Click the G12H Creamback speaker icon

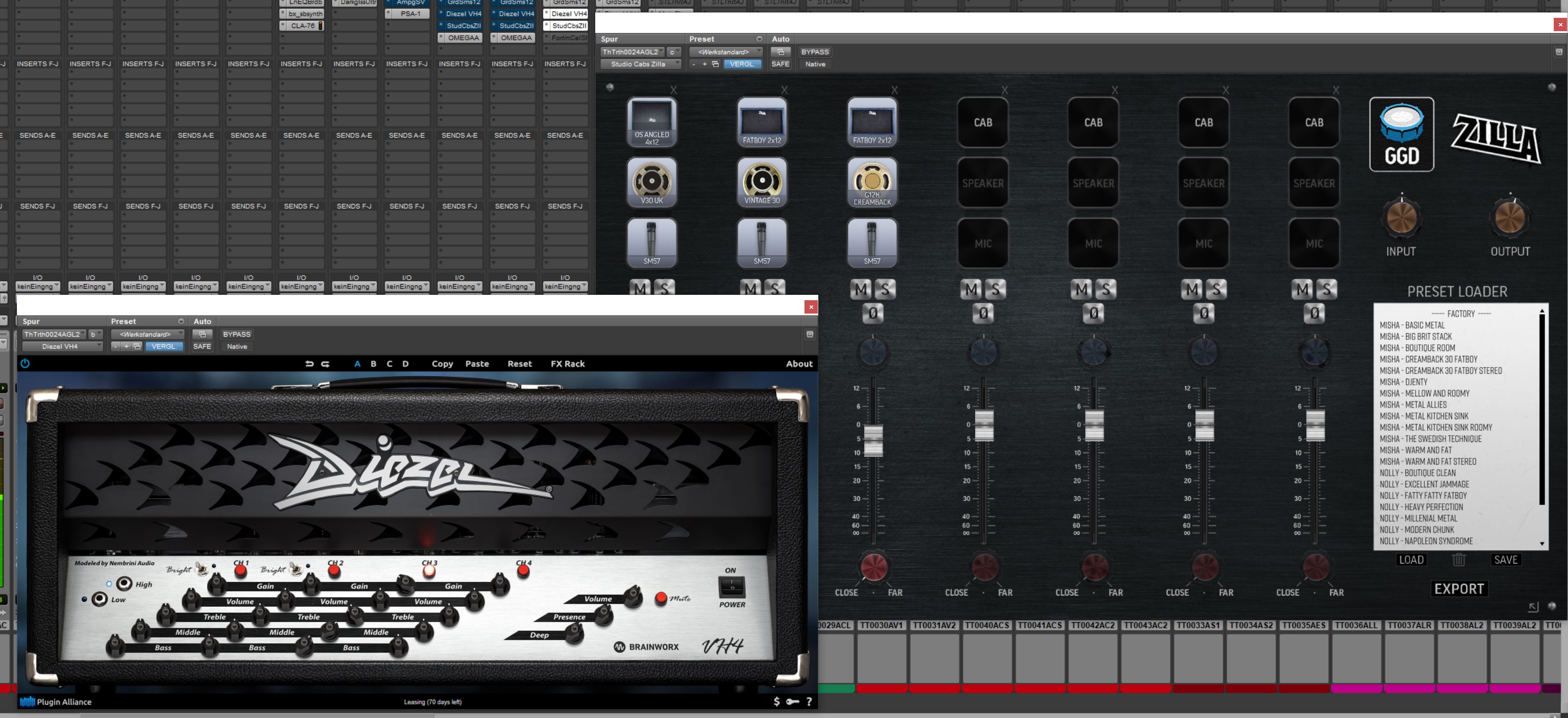872,181
